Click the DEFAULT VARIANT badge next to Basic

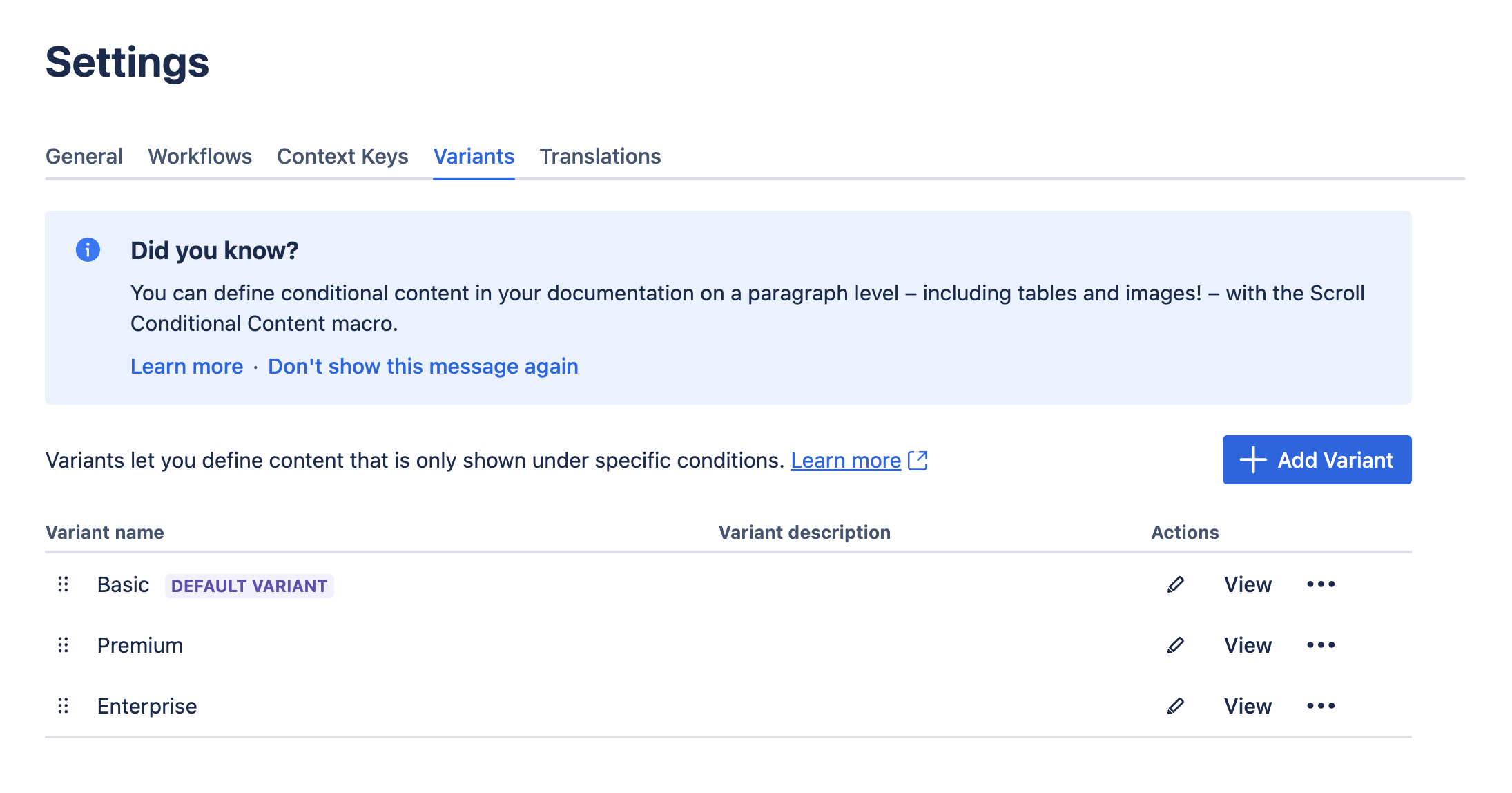[x=249, y=585]
